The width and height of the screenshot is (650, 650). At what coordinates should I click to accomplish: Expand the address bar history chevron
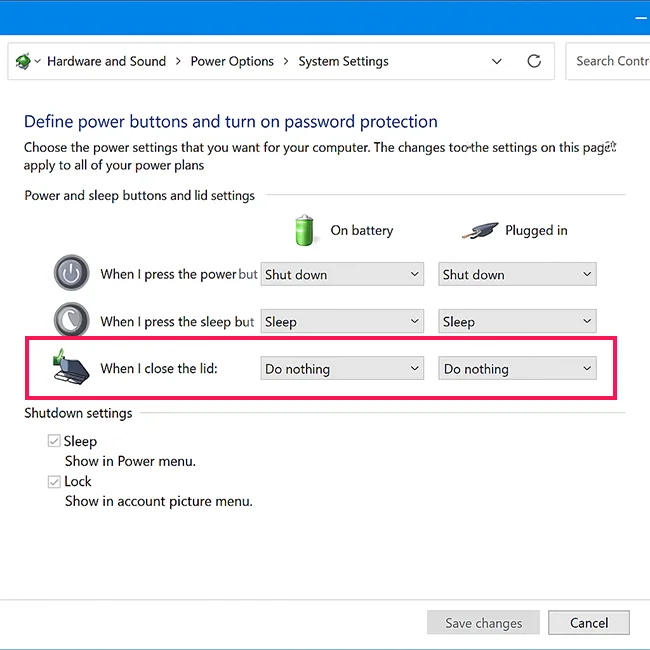(497, 62)
